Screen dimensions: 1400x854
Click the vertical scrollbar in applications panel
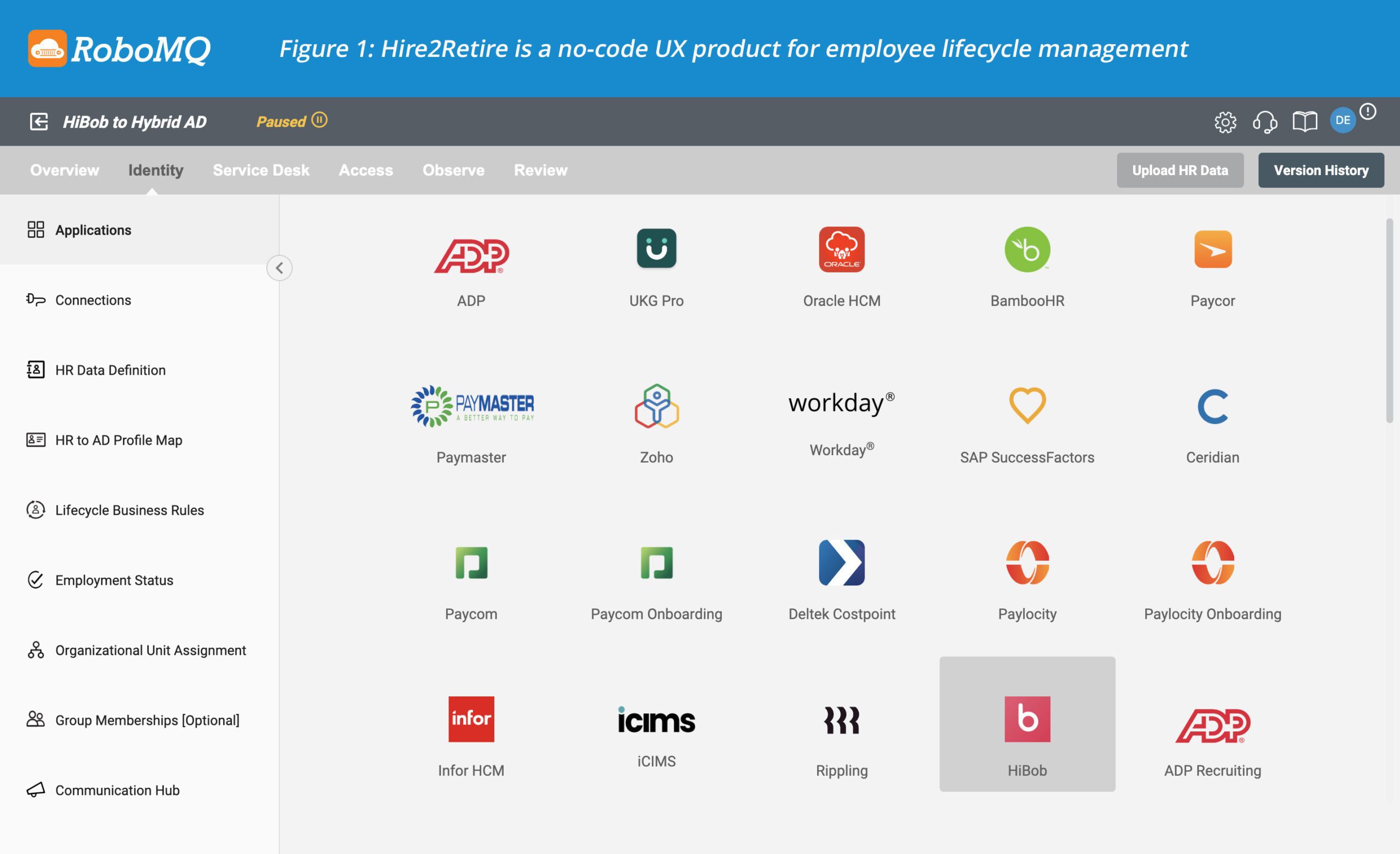[x=1389, y=321]
